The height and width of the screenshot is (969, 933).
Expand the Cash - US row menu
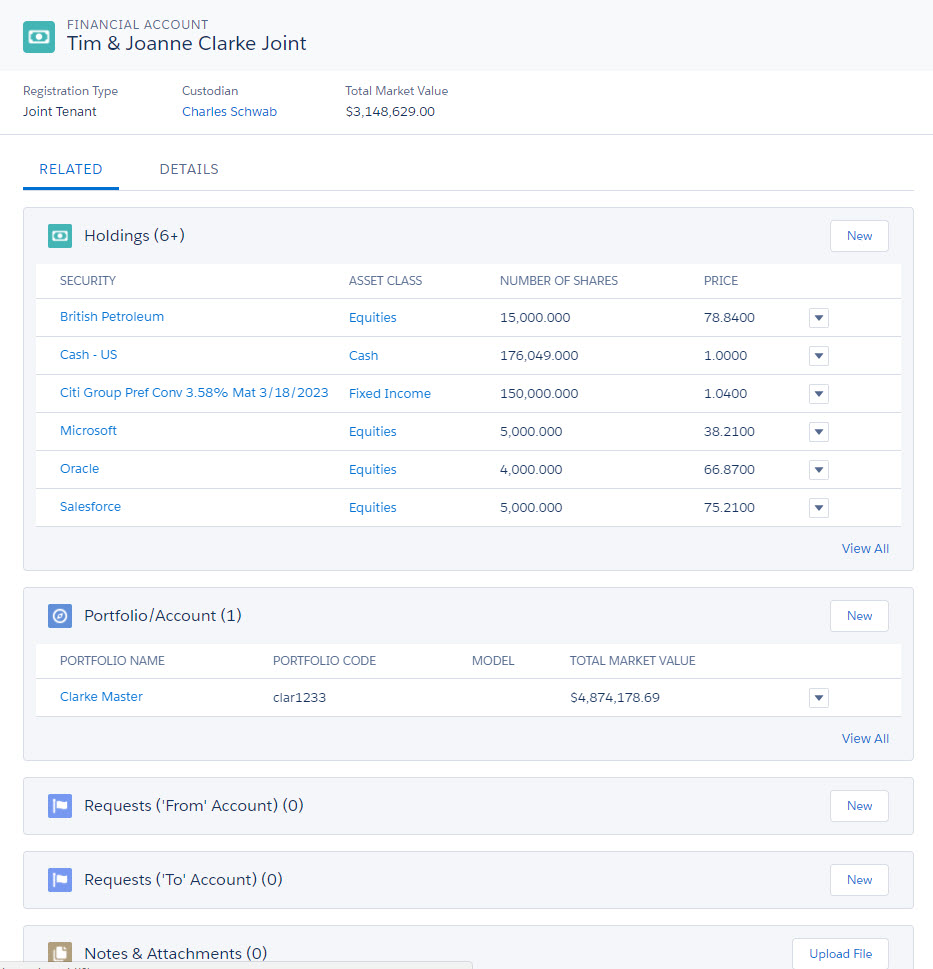coord(818,356)
